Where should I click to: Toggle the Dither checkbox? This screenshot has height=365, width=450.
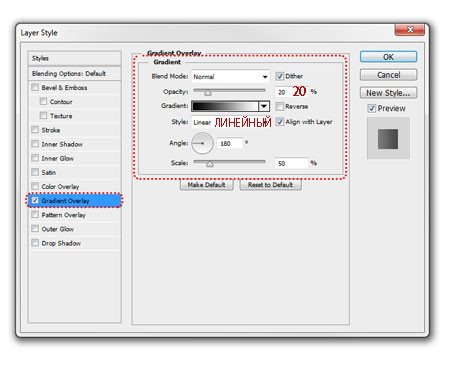click(280, 76)
